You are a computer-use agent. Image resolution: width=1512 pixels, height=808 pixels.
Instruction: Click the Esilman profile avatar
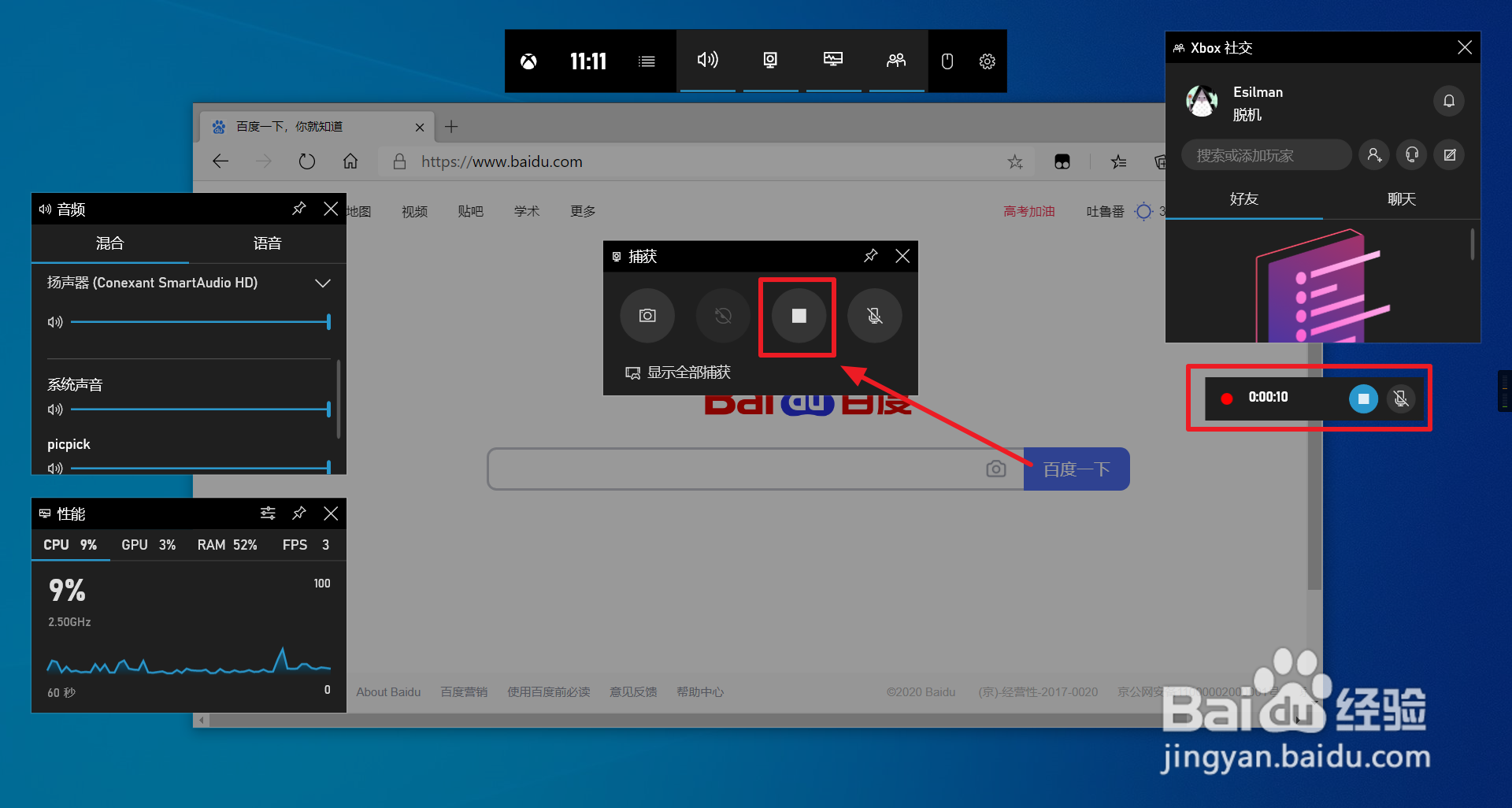tap(1202, 101)
